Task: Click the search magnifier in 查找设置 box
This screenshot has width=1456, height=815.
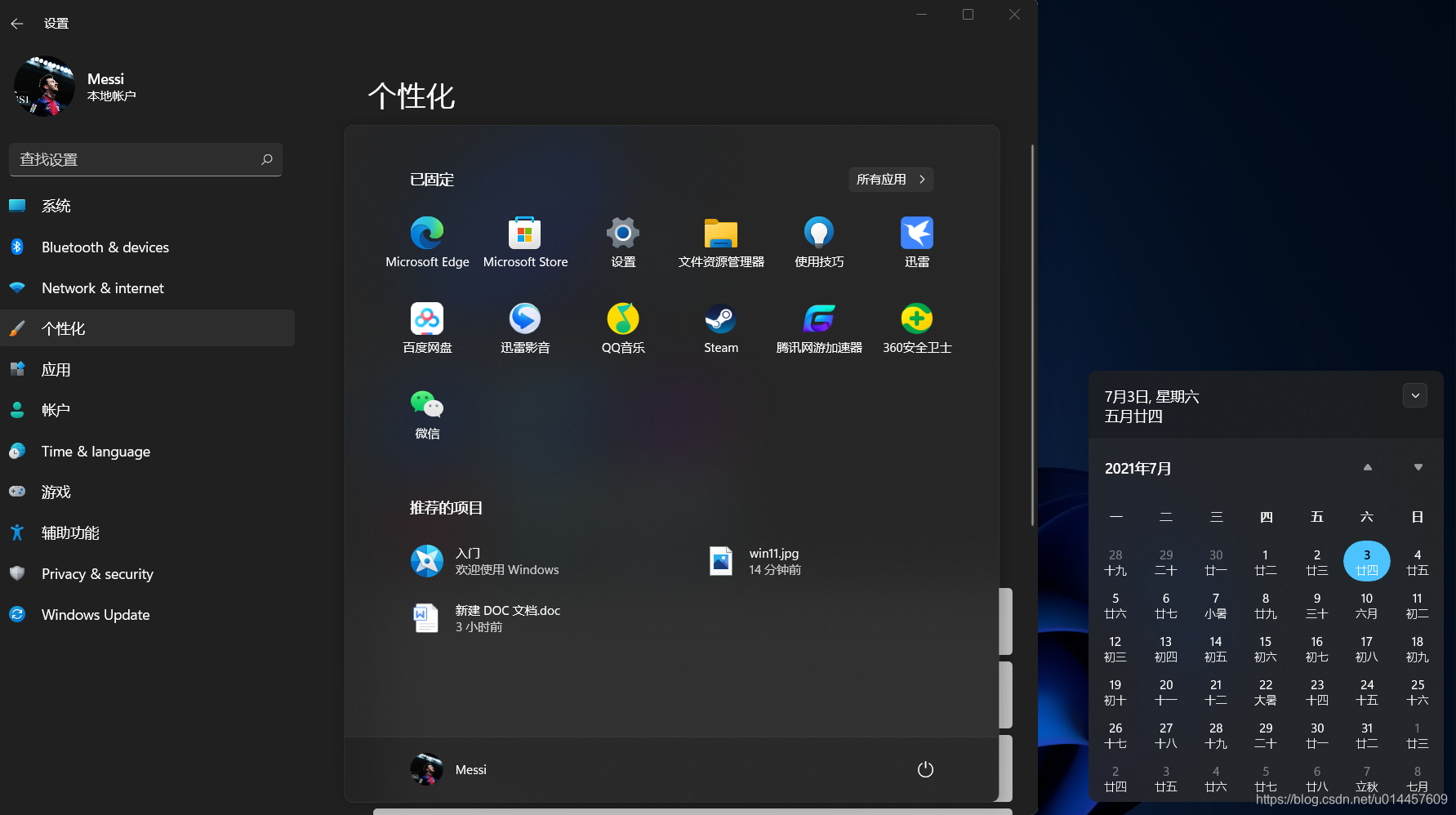Action: point(266,159)
